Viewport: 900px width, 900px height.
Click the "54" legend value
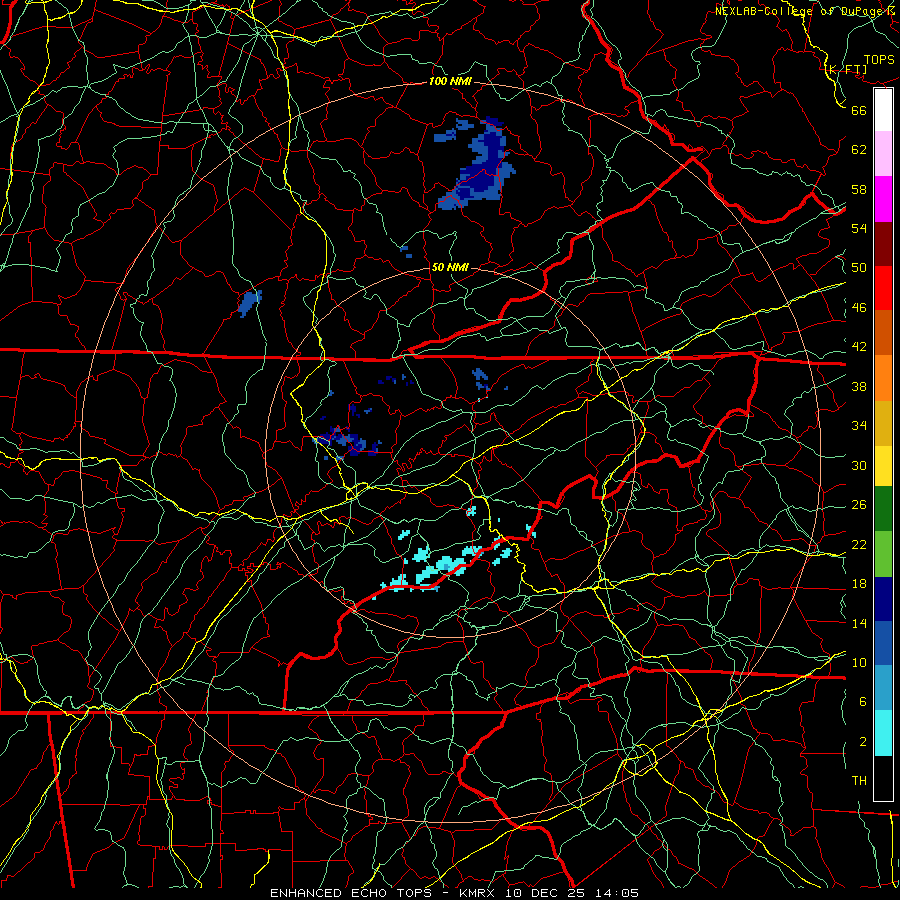click(859, 228)
